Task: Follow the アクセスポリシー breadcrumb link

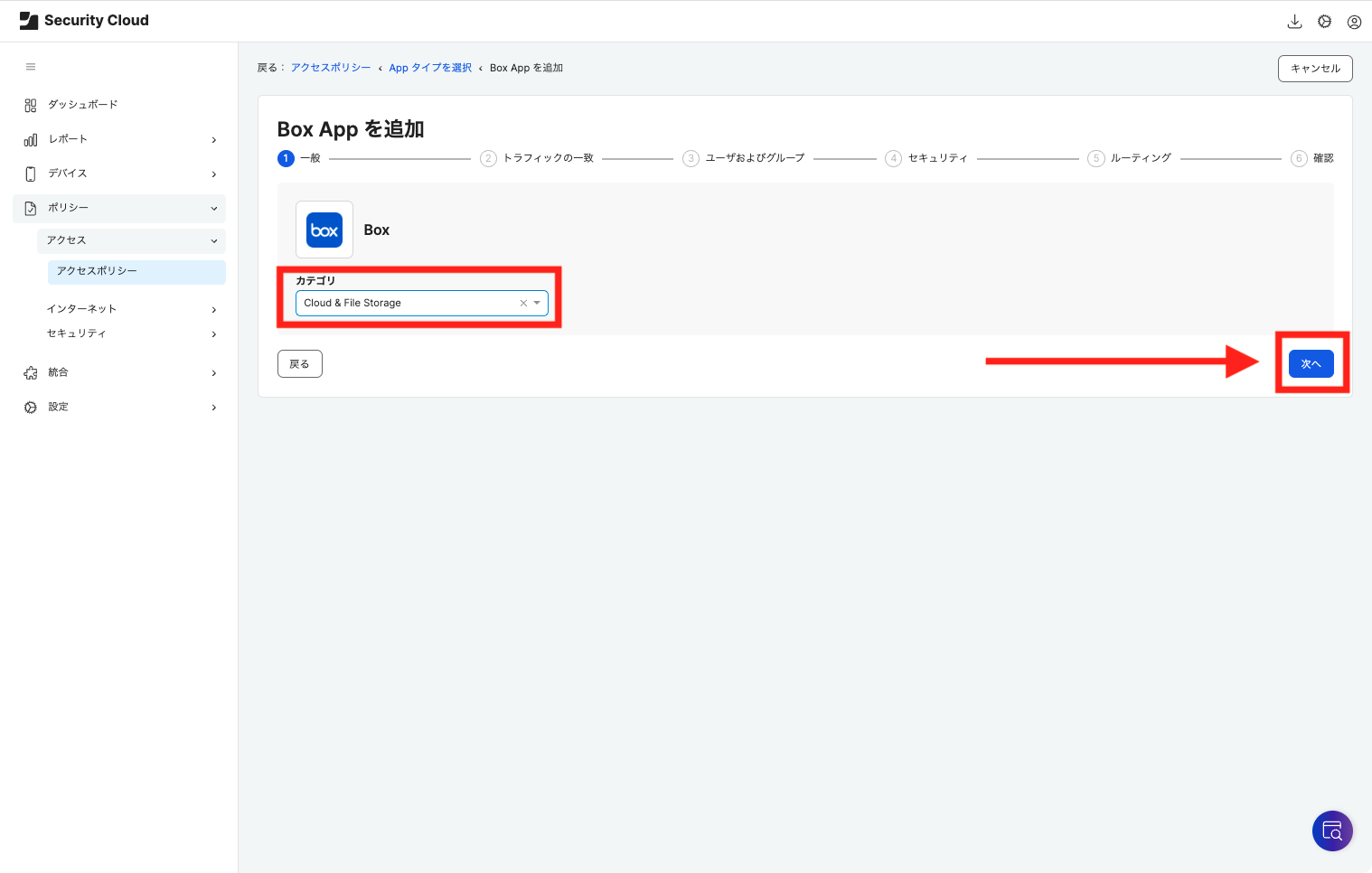Action: tap(331, 68)
